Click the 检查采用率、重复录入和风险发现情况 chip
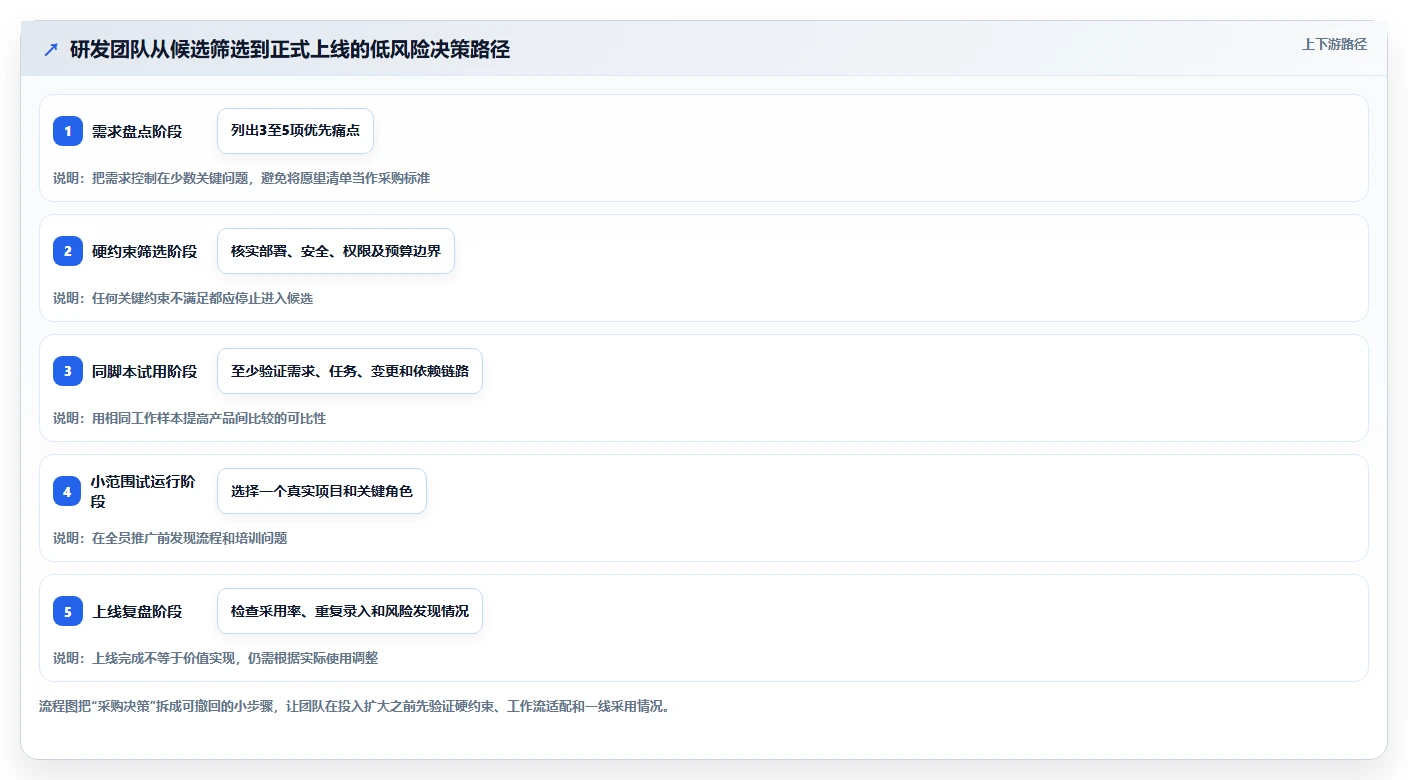The width and height of the screenshot is (1408, 780). coord(350,611)
